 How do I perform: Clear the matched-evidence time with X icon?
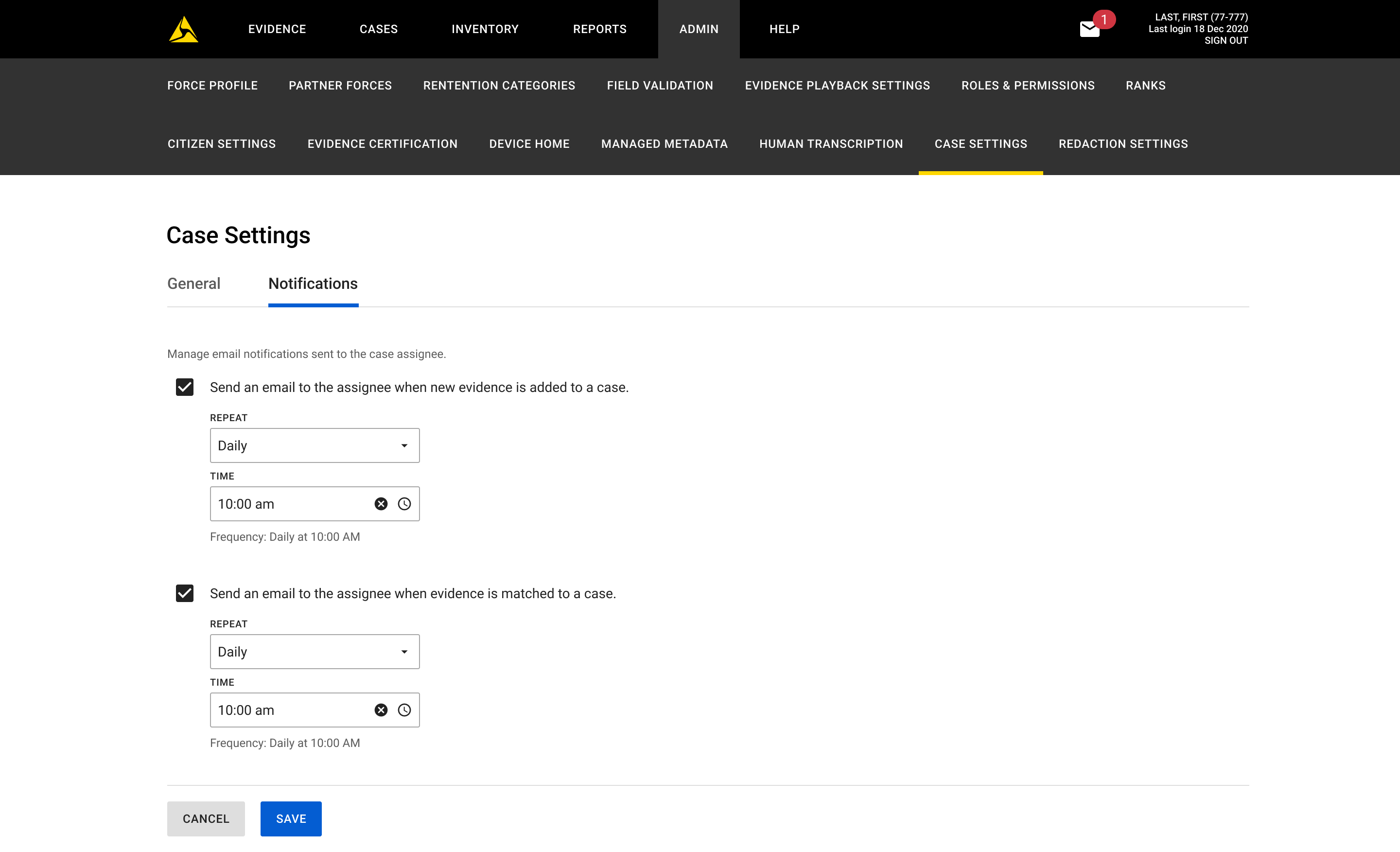381,710
